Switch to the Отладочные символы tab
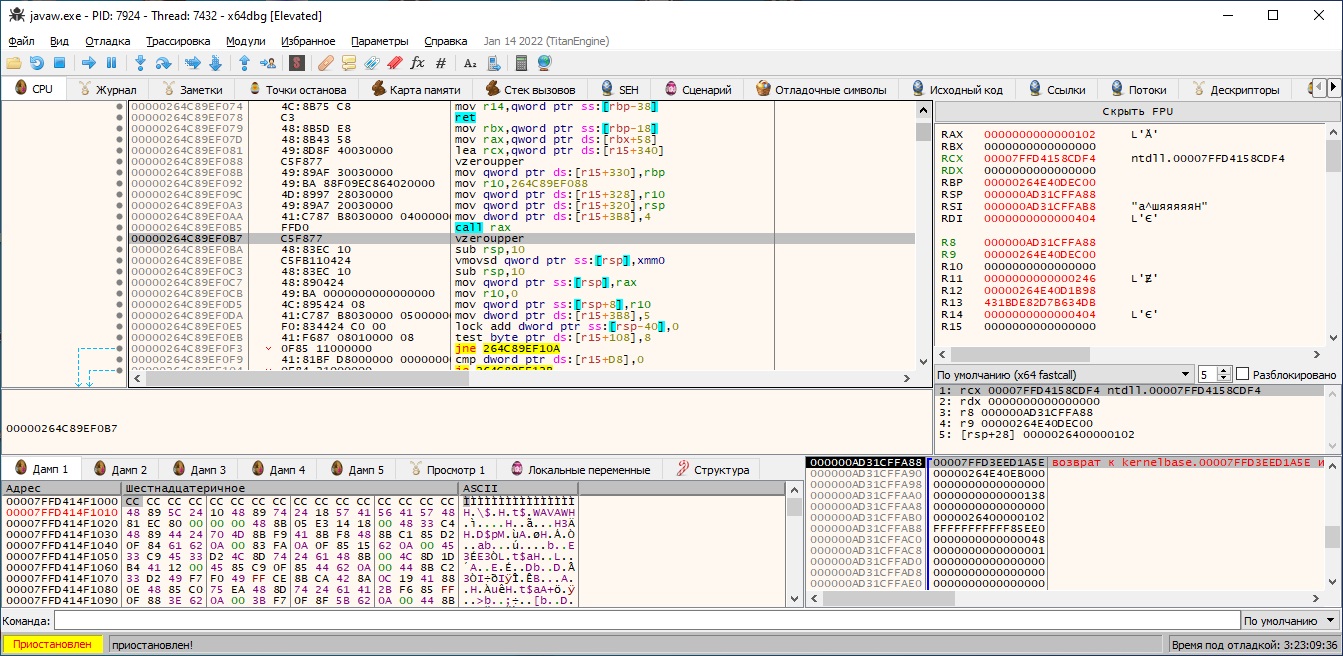The image size is (1343, 656). [x=820, y=89]
